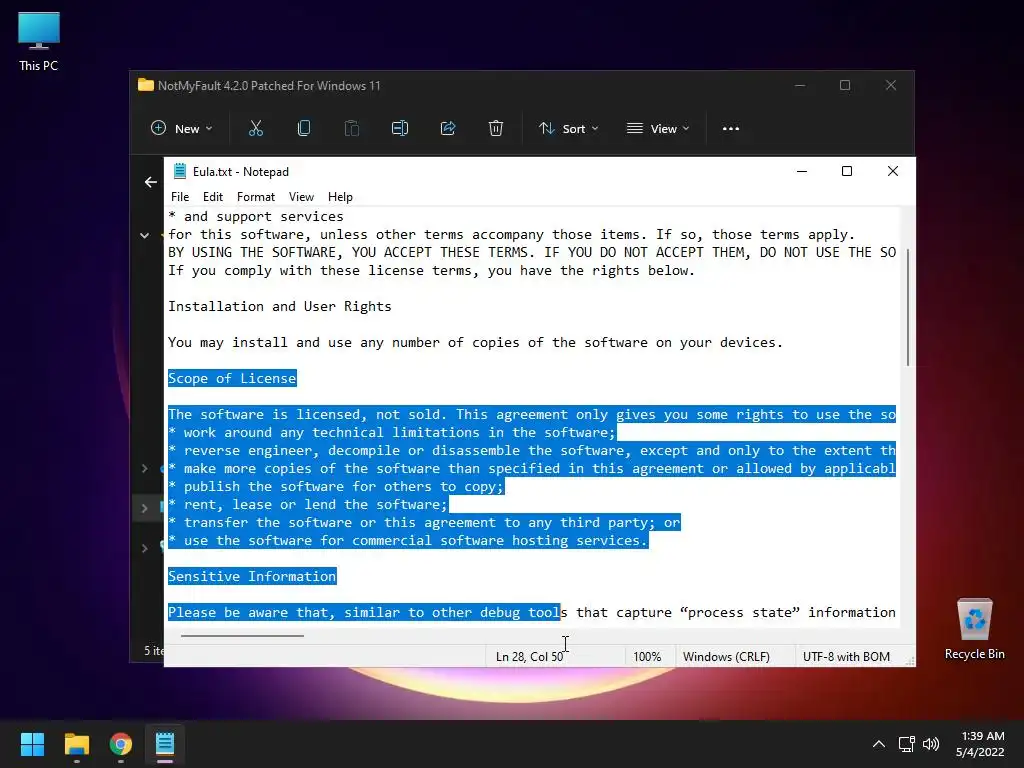Open the New dropdown in File Explorer
The image size is (1024, 768).
coord(182,129)
